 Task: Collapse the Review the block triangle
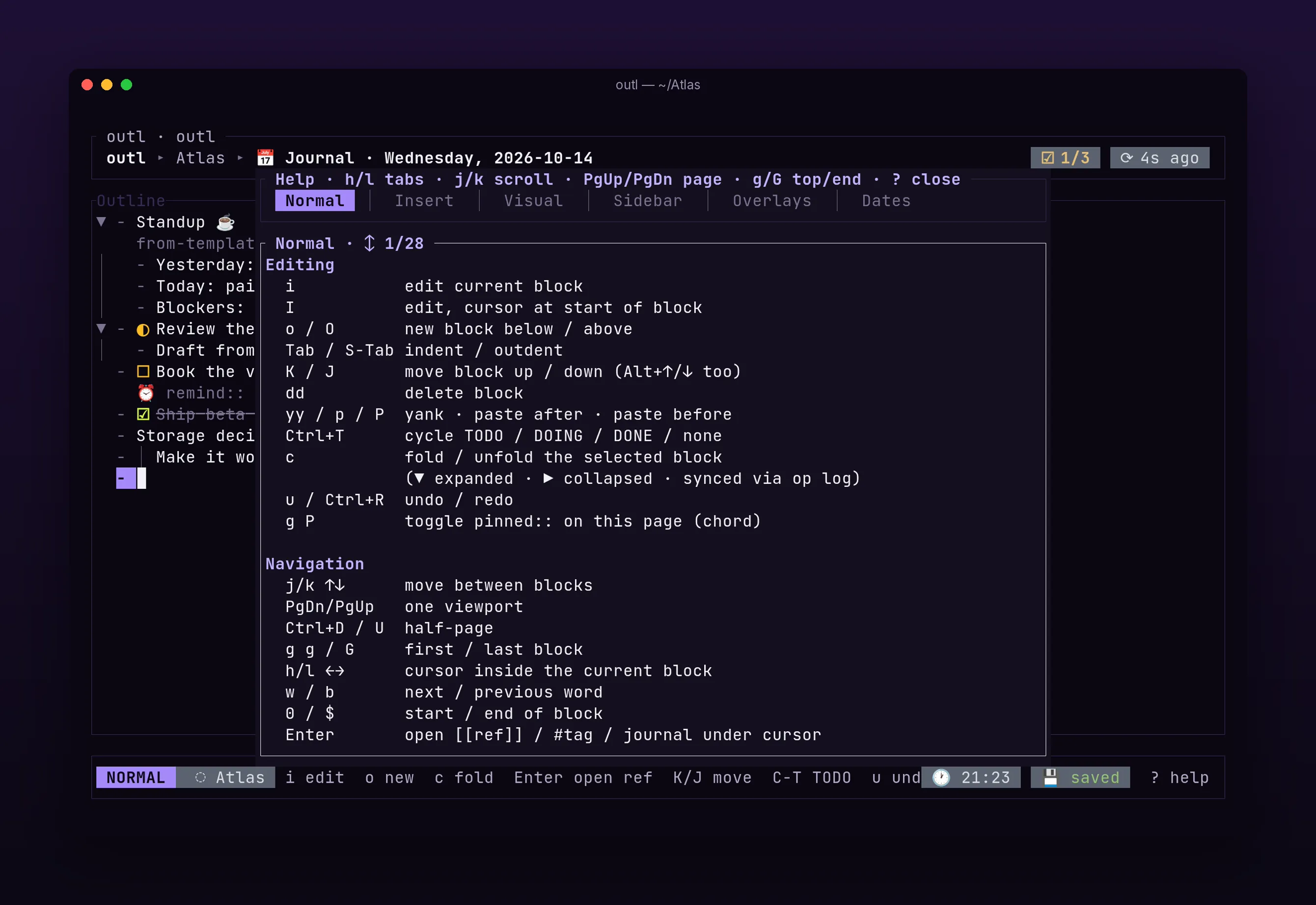coord(102,328)
